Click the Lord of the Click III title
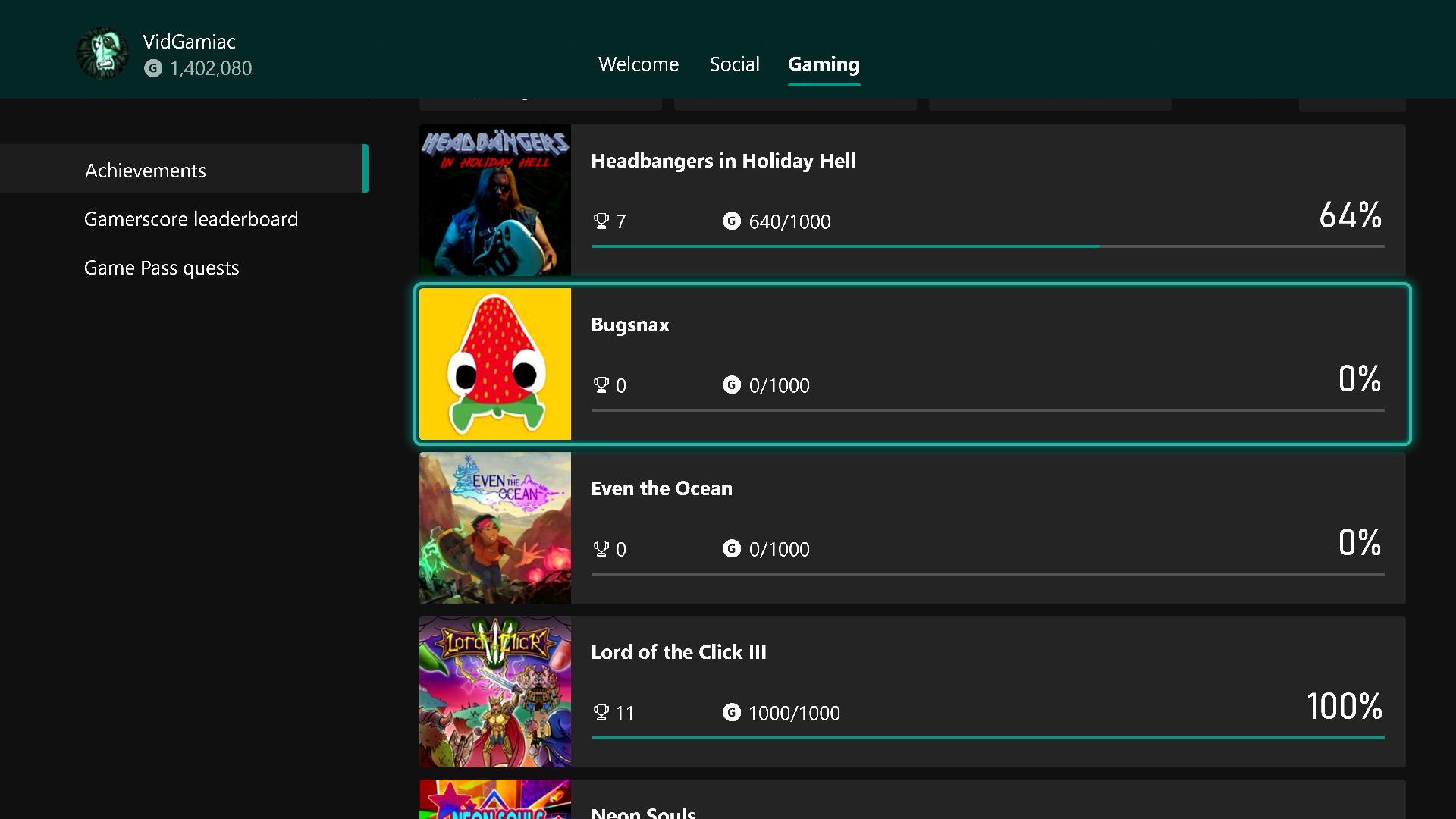 [678, 652]
